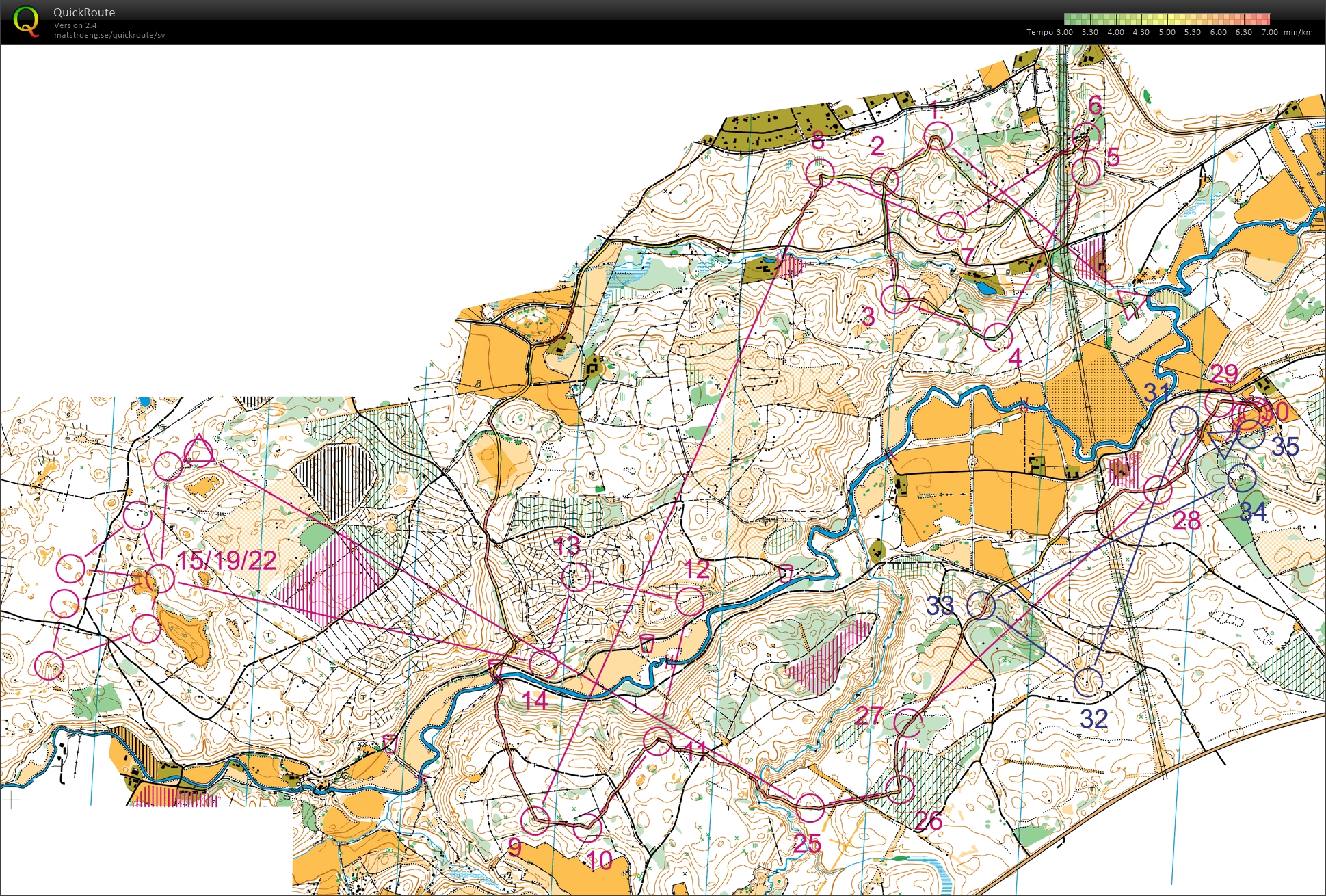This screenshot has height=896, width=1326.
Task: Click blue control circle 34
Action: [x=1242, y=478]
